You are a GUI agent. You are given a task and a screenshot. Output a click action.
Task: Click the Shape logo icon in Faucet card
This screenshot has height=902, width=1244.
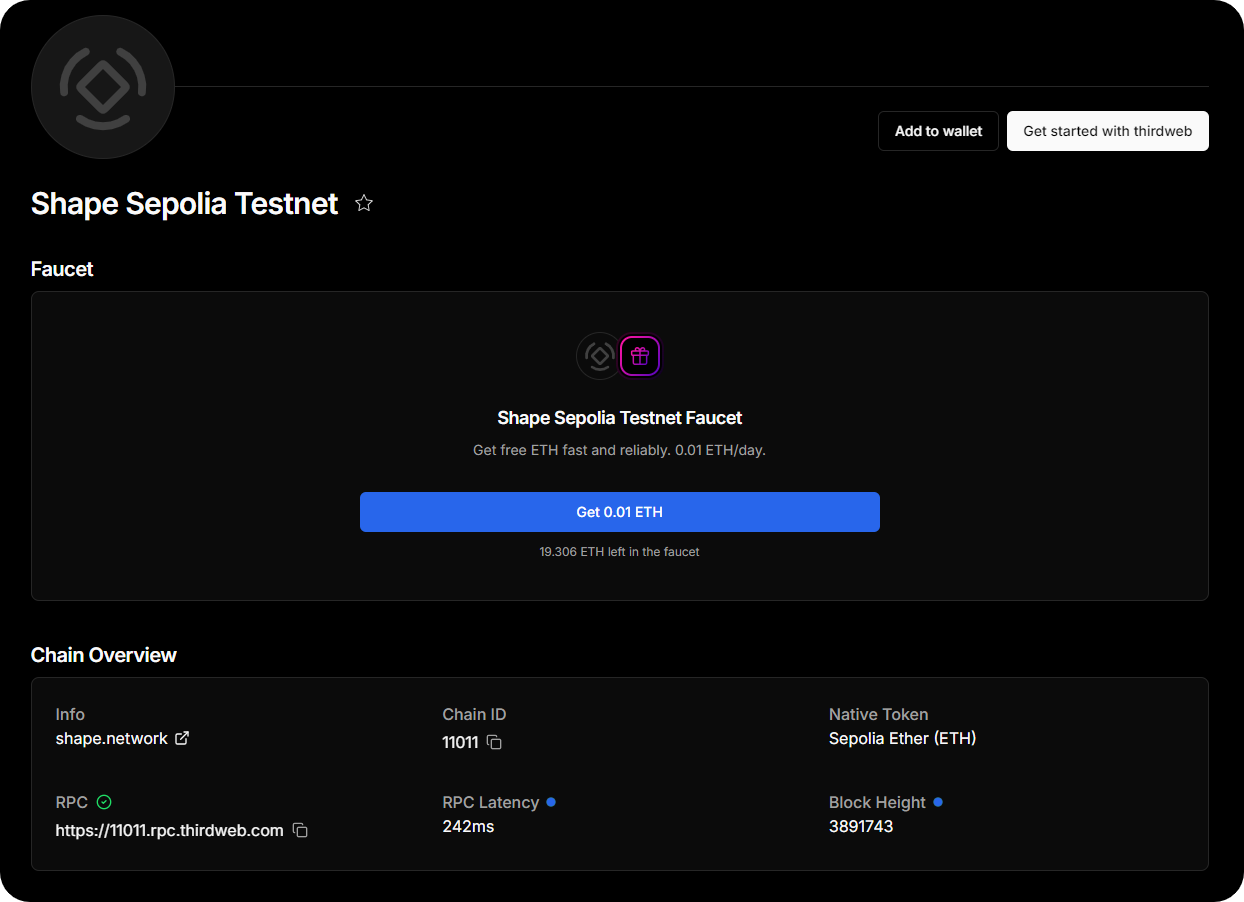click(599, 356)
